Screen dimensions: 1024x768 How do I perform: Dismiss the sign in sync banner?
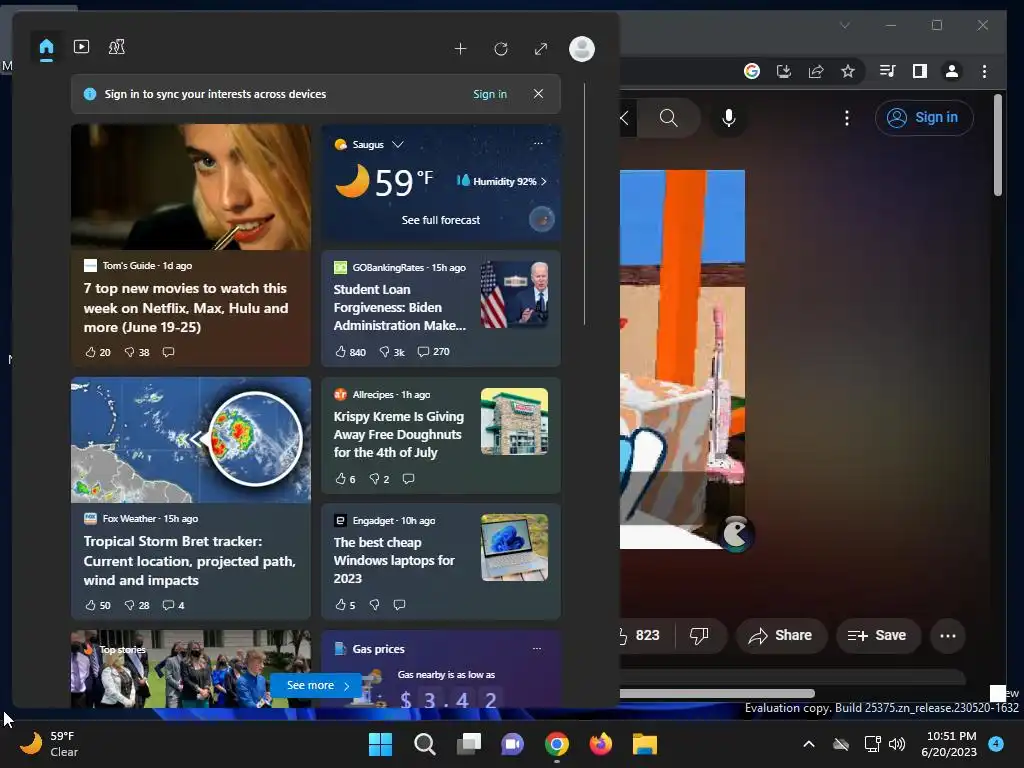pyautogui.click(x=538, y=94)
